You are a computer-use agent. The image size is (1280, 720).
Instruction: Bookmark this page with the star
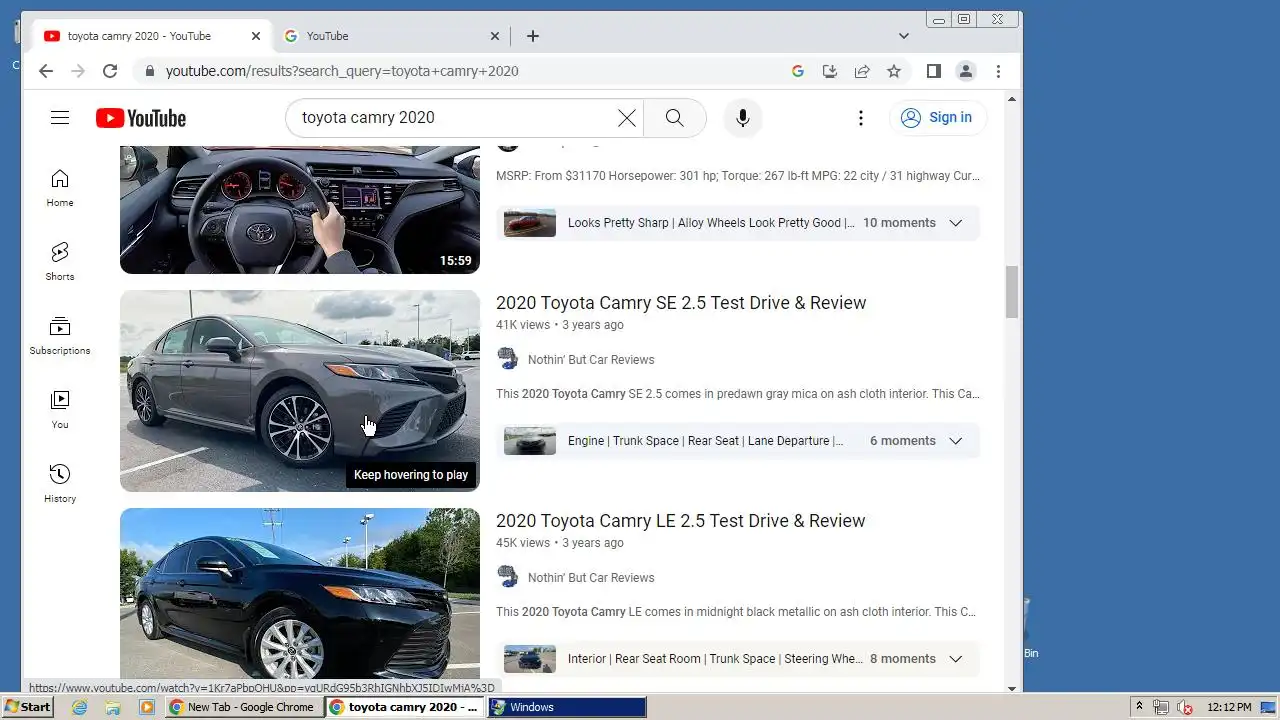coord(894,71)
